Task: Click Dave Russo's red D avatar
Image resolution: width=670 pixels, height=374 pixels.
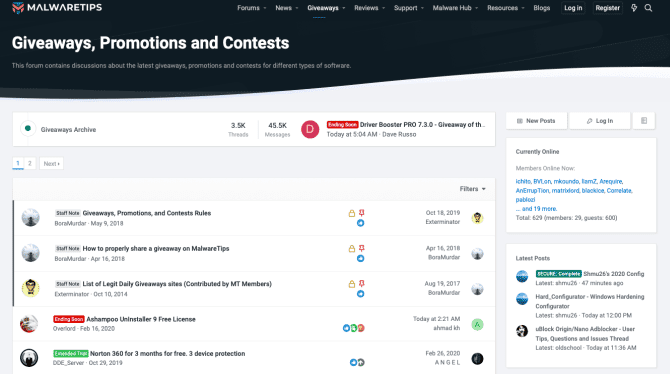Action: coord(310,130)
